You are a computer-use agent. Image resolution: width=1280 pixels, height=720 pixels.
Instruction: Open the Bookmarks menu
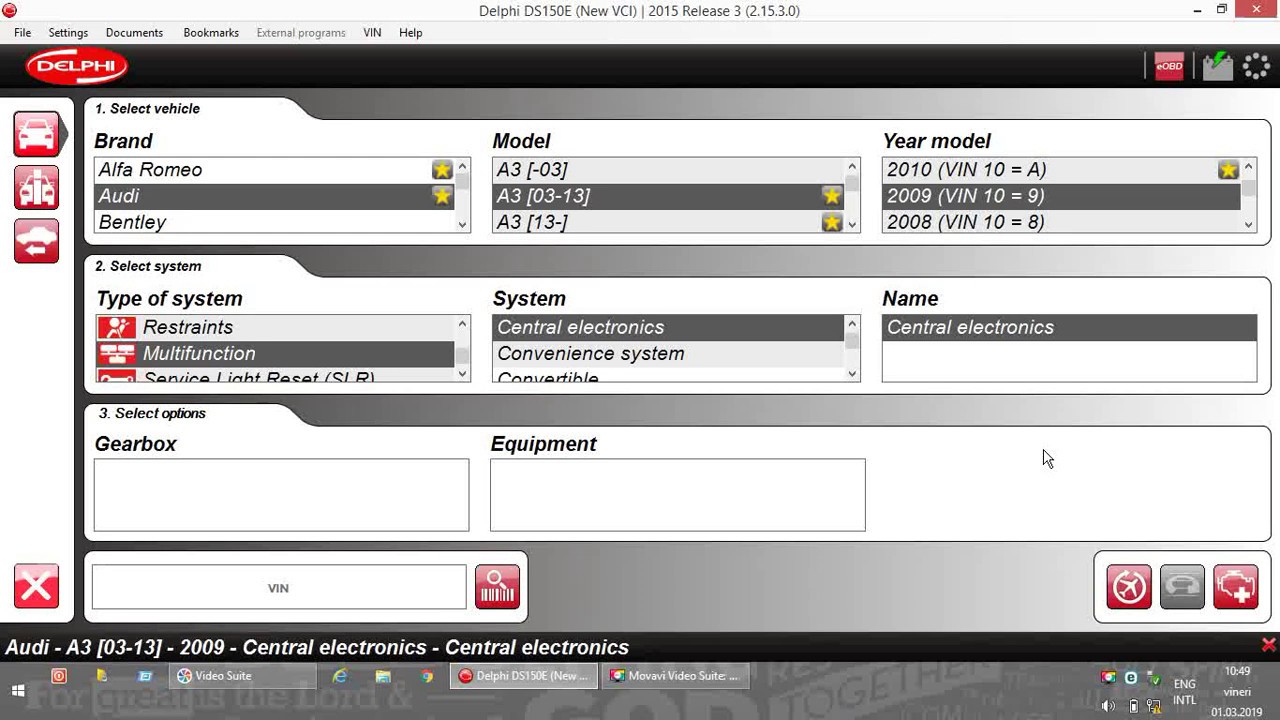(211, 32)
